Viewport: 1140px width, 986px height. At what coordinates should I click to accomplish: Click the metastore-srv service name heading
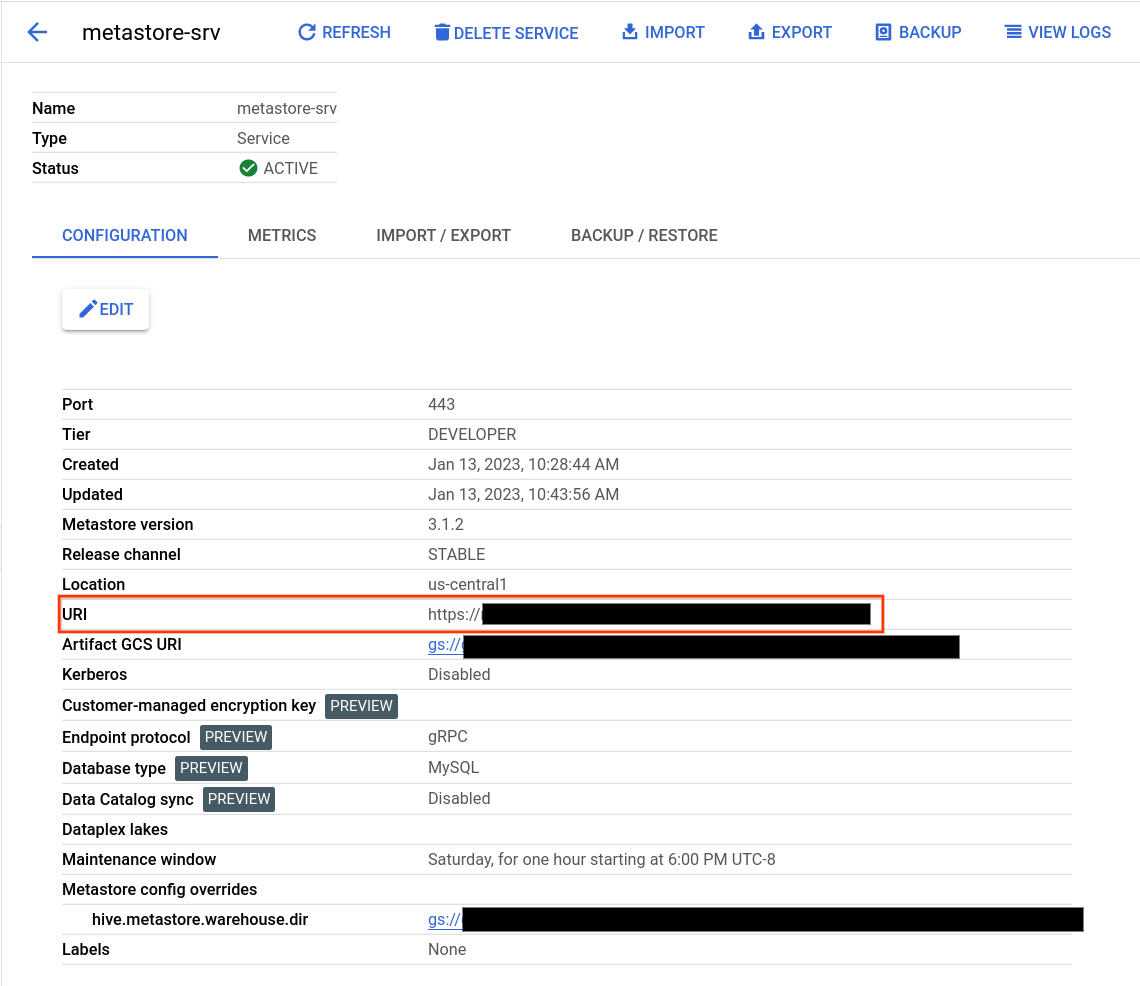coord(151,32)
